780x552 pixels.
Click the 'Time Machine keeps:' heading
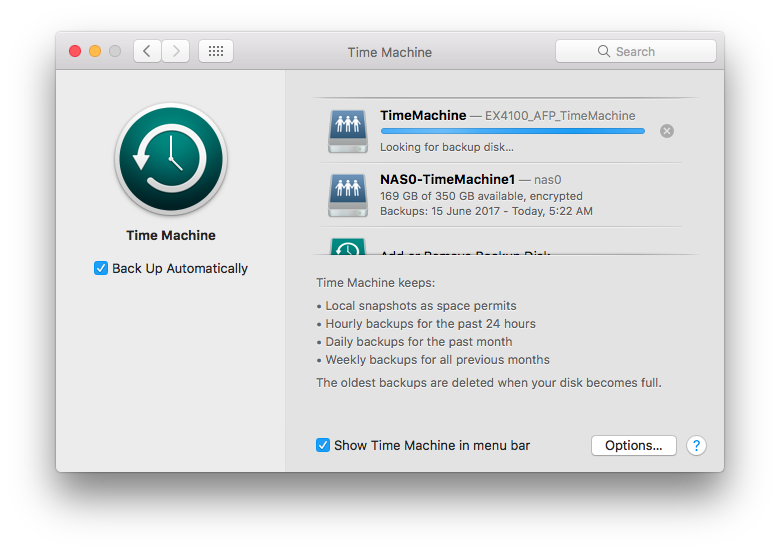tap(376, 283)
